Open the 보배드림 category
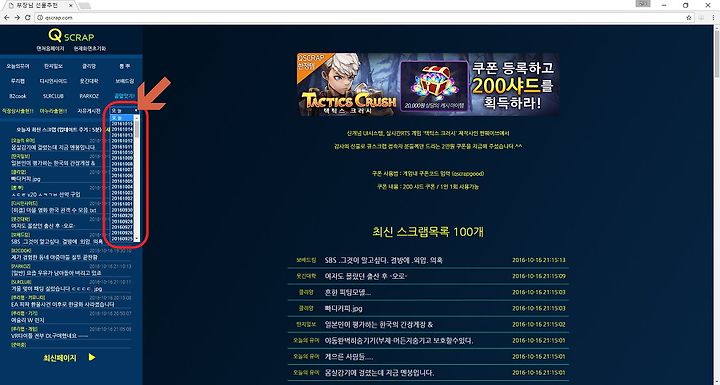The image size is (720, 385). click(124, 81)
